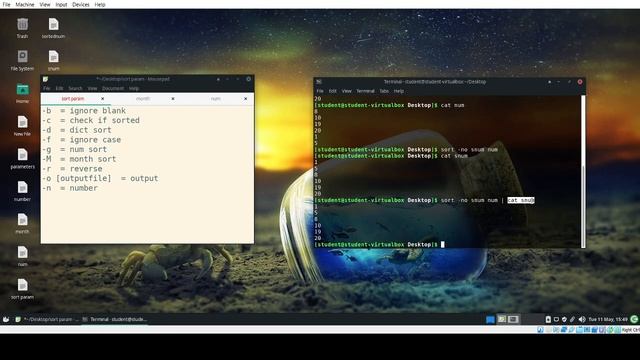Click the '-g = num sort' line in Mousepad
The width and height of the screenshot is (640, 360).
pyautogui.click(x=74, y=149)
